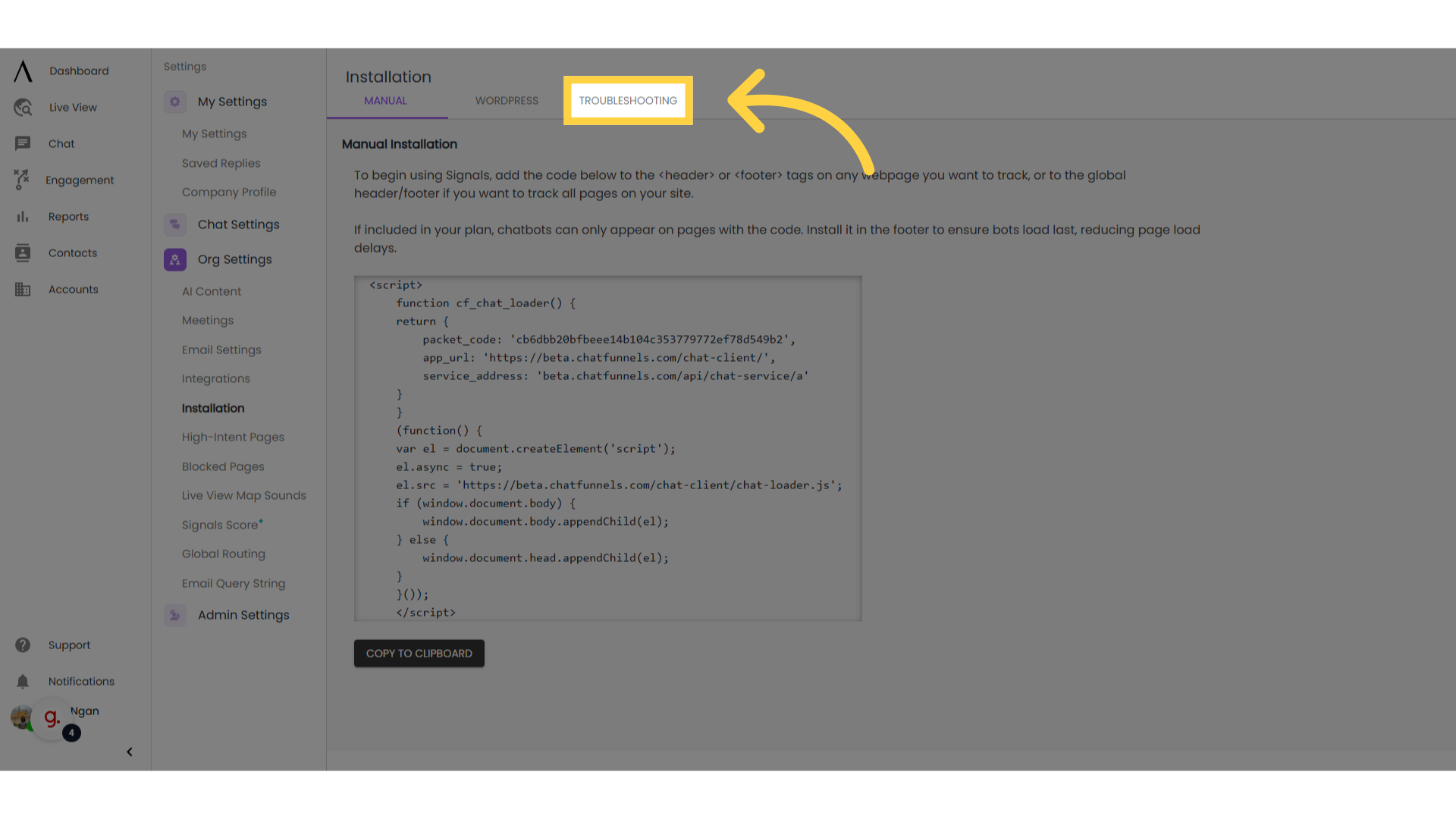The height and width of the screenshot is (819, 1456).
Task: Open Meetings settings
Action: click(208, 321)
